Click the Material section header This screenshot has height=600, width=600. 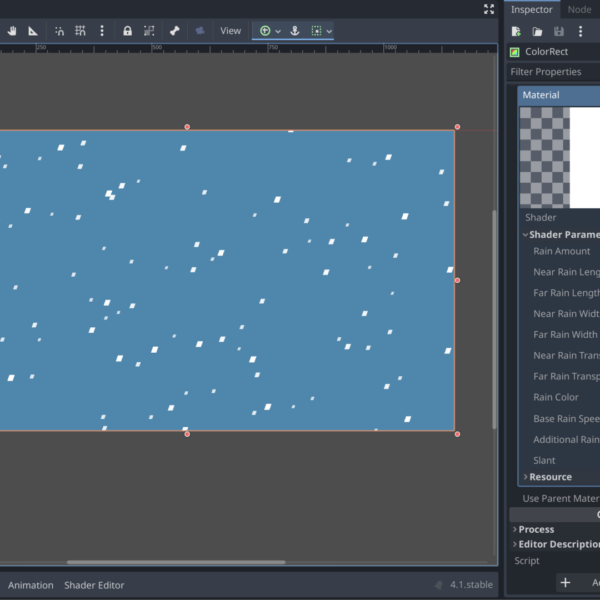[559, 95]
